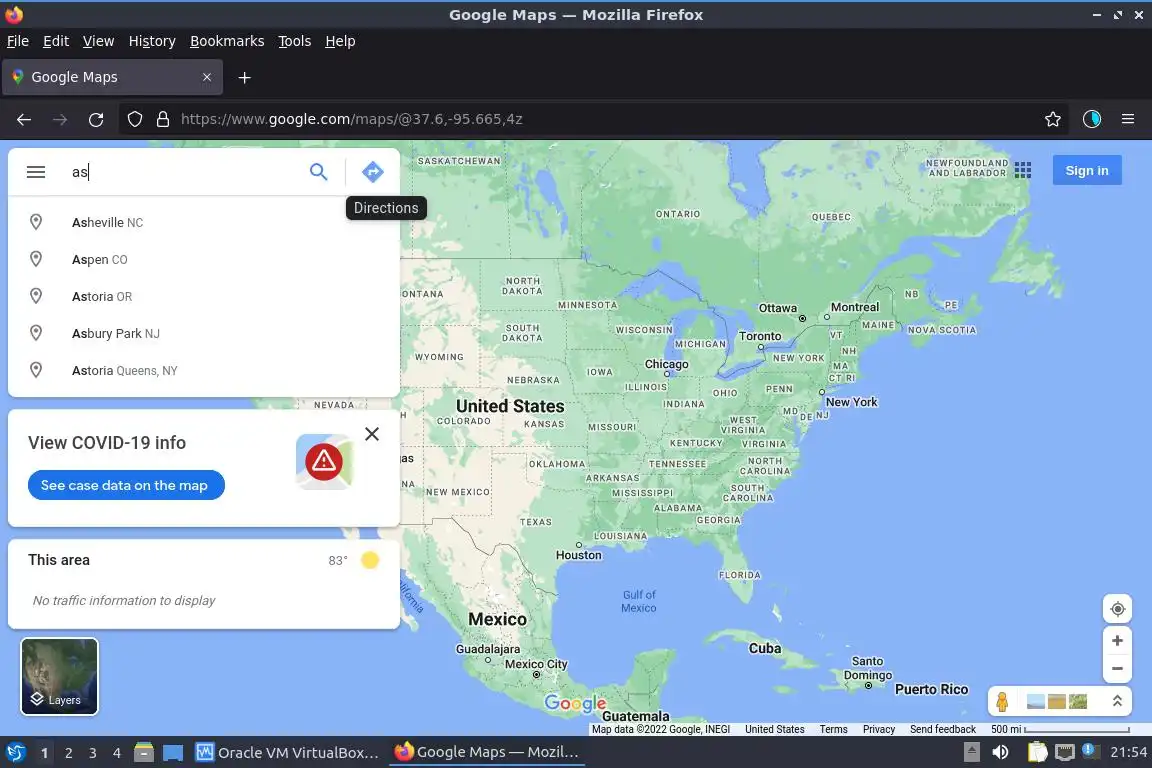The width and height of the screenshot is (1152, 768).
Task: Open the Layers thumbnail
Action: click(x=60, y=676)
